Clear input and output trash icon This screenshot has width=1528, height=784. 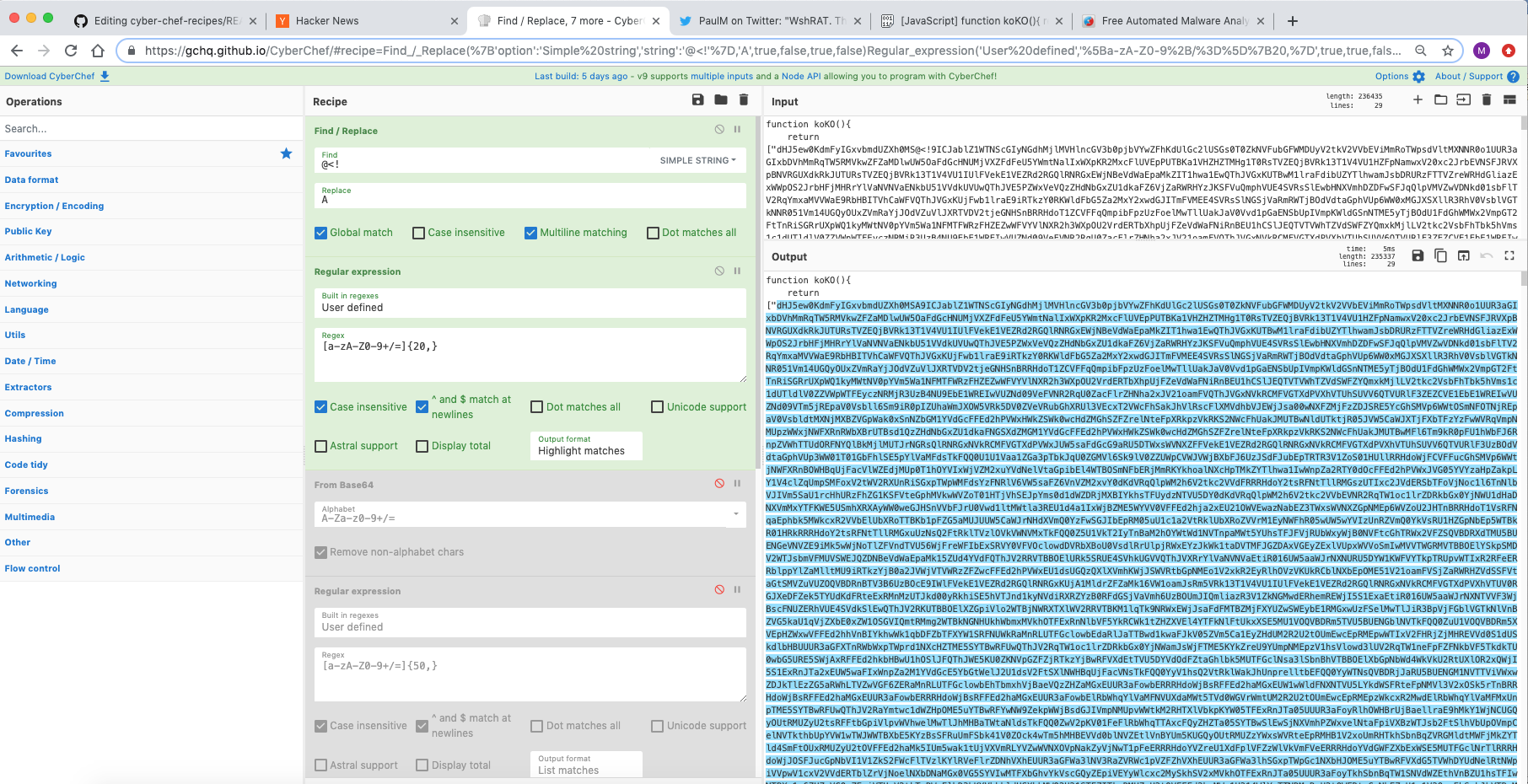[1486, 99]
